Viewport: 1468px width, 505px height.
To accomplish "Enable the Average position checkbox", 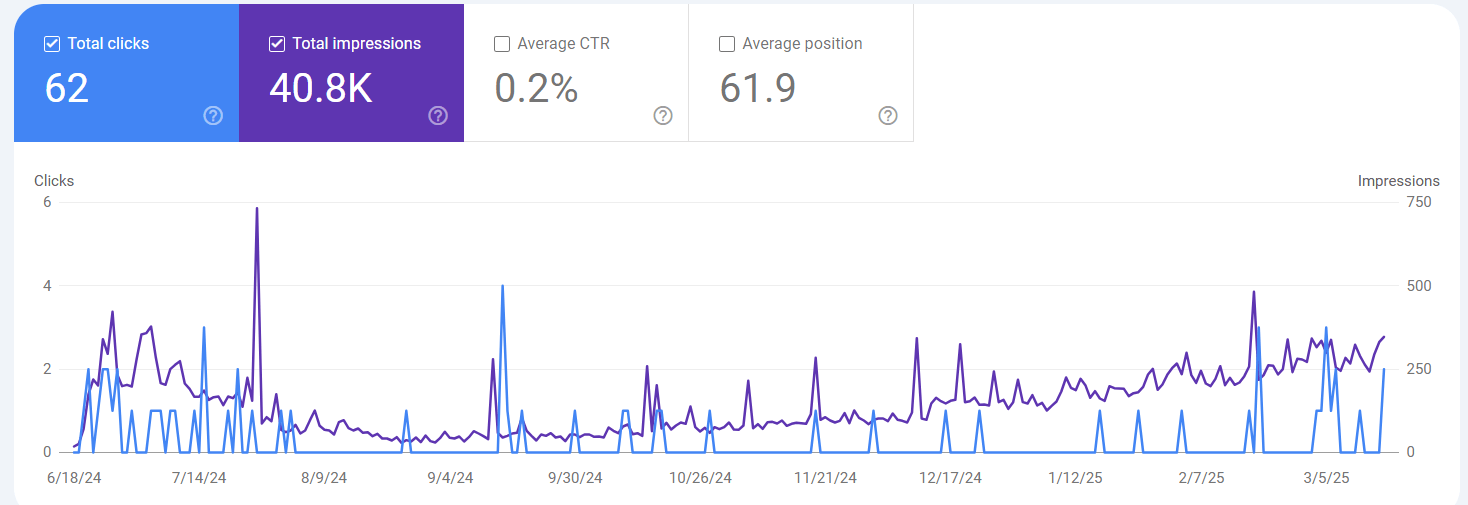I will pos(727,44).
